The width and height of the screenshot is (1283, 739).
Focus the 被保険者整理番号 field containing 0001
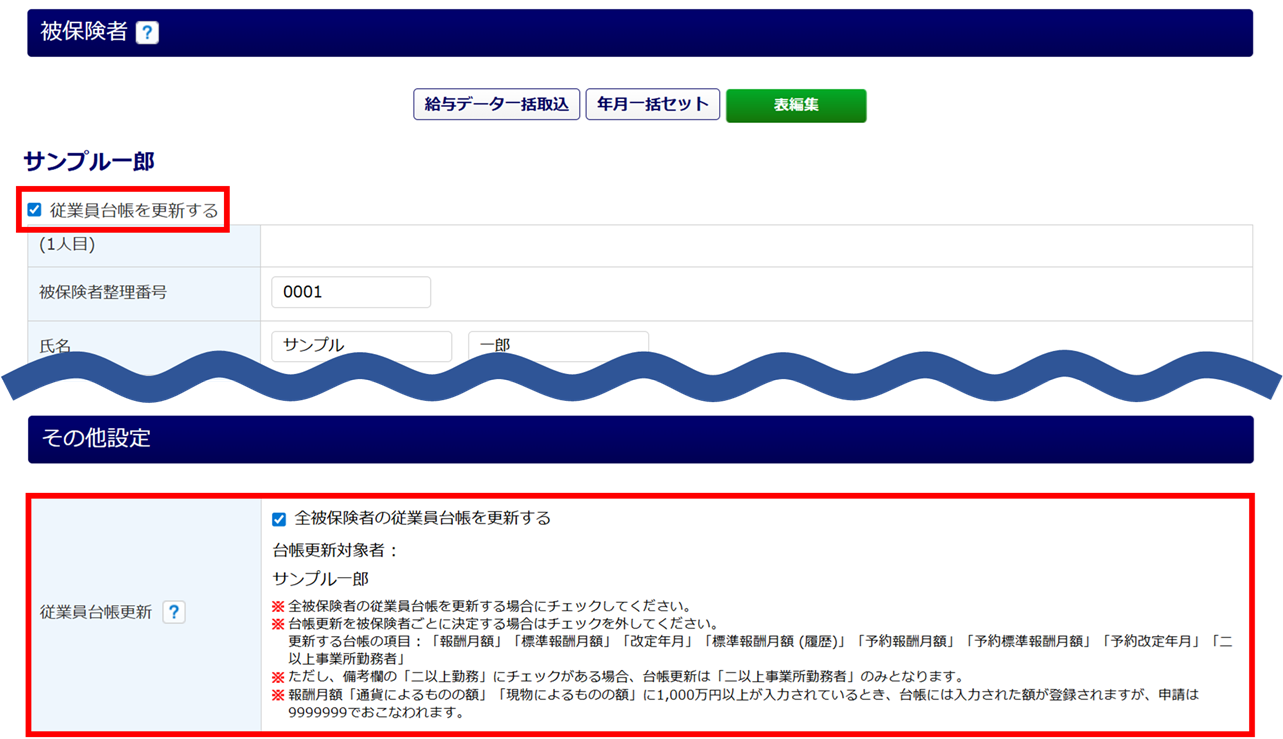pyautogui.click(x=350, y=292)
